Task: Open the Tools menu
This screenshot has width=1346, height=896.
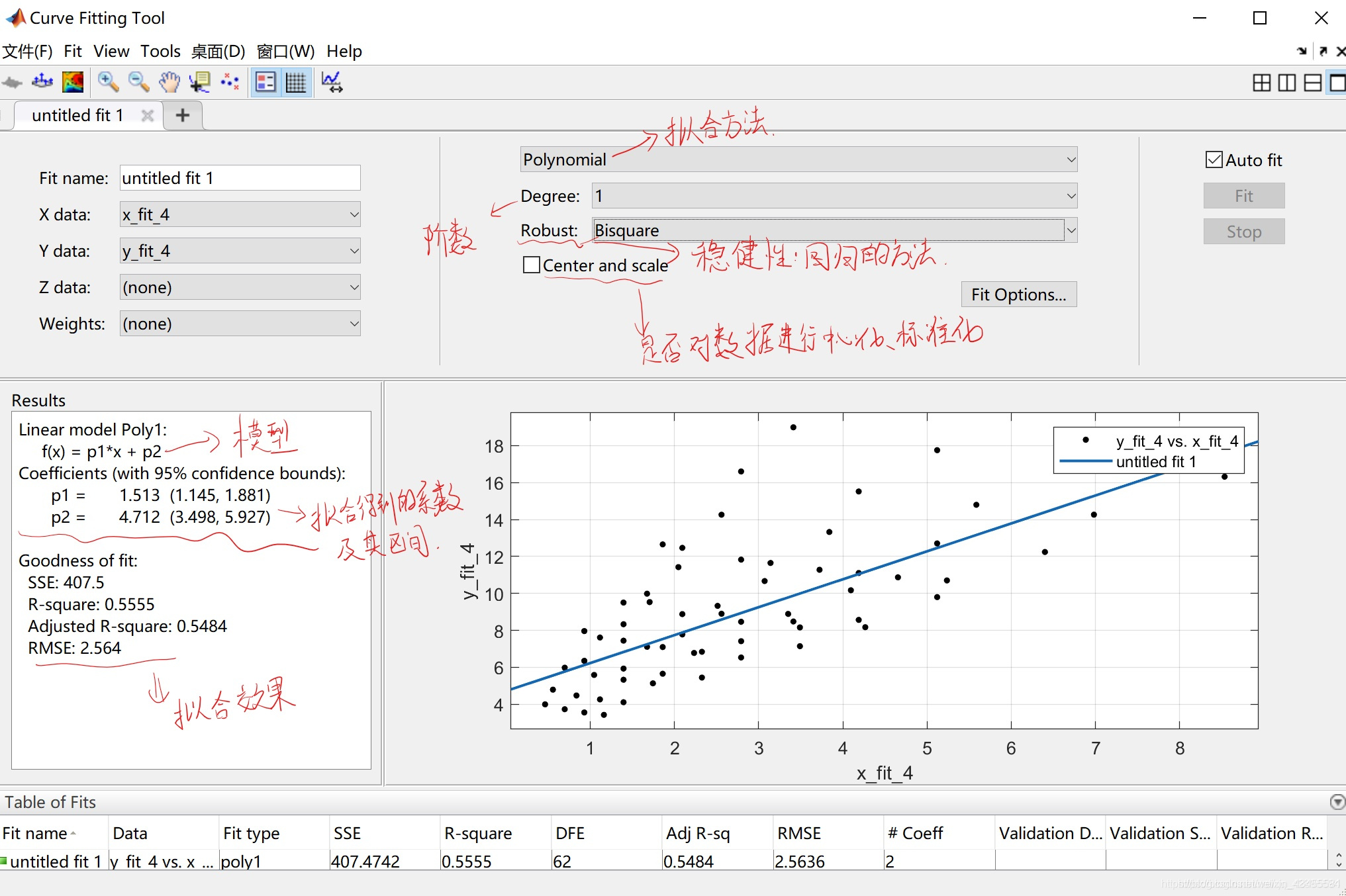Action: click(160, 51)
